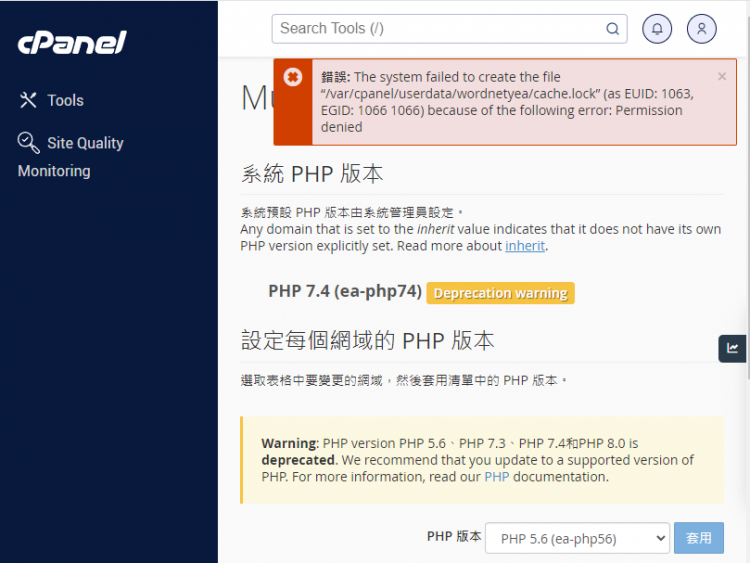Click the Site Quality magnifier icon
This screenshot has height=563, width=750.
click(28, 143)
